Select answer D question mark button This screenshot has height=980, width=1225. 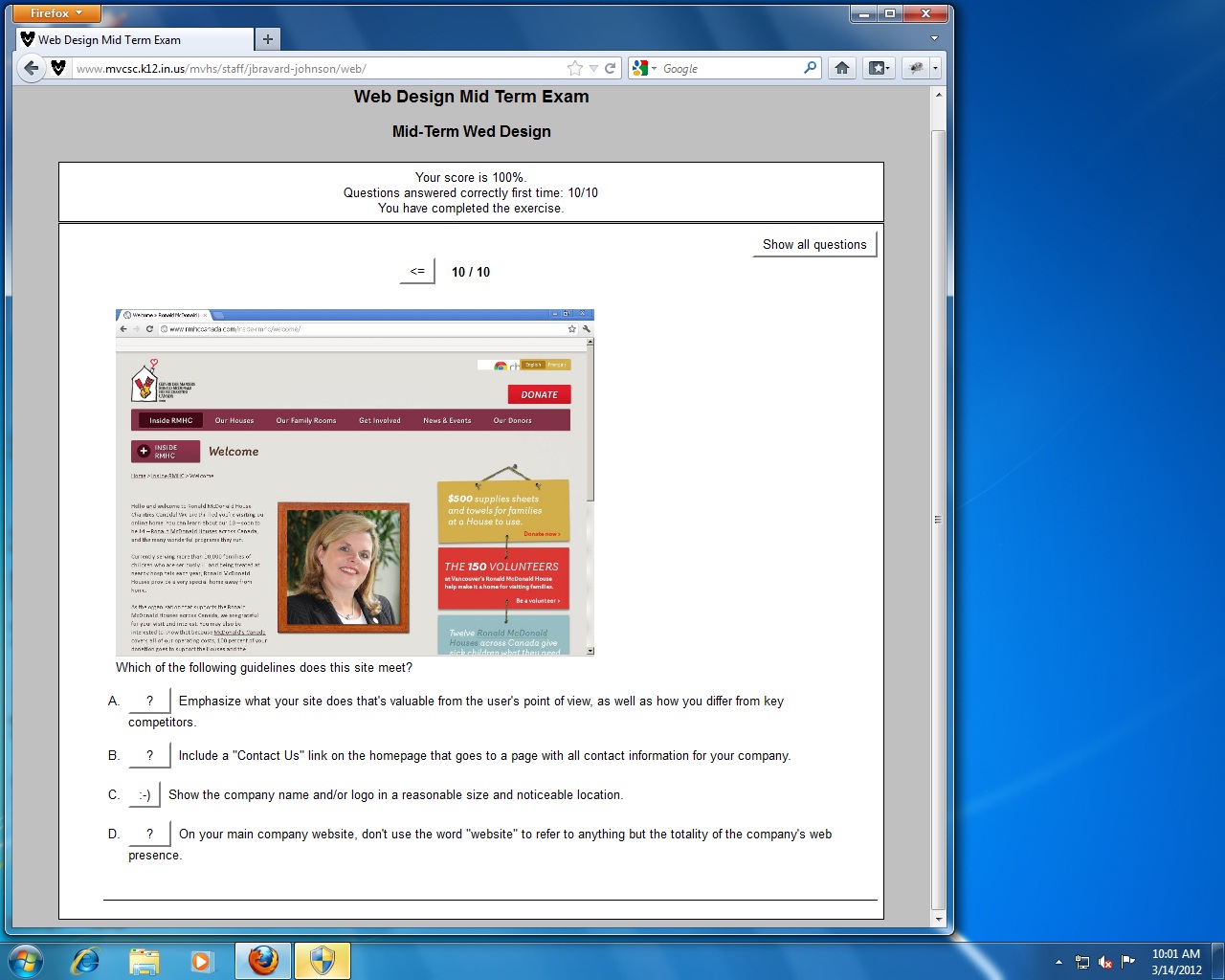point(149,834)
